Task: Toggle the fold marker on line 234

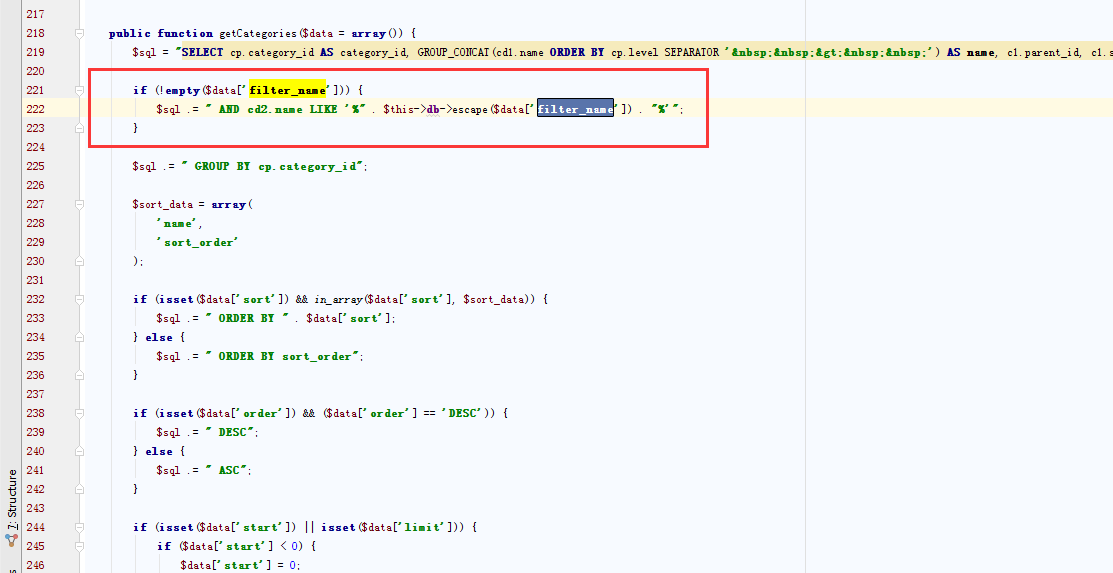Action: point(80,337)
